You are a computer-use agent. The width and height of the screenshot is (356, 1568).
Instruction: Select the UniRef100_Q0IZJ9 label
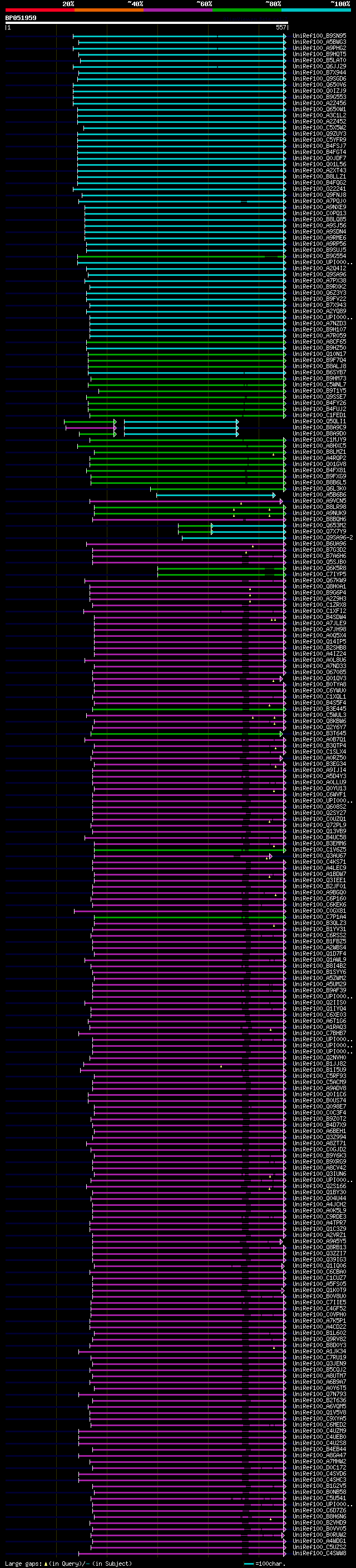pos(319,91)
